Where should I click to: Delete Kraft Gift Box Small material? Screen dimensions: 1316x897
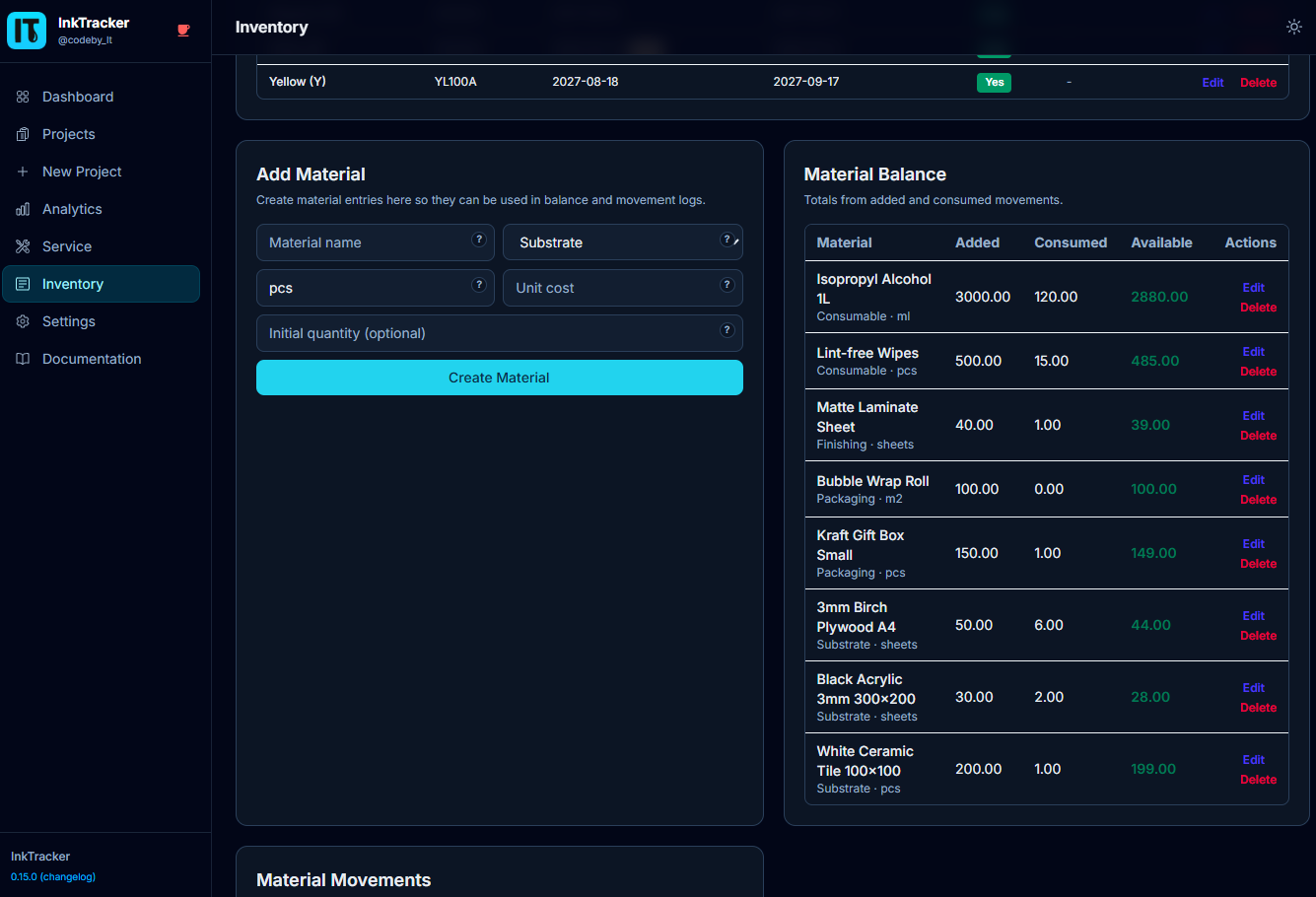pyautogui.click(x=1259, y=564)
